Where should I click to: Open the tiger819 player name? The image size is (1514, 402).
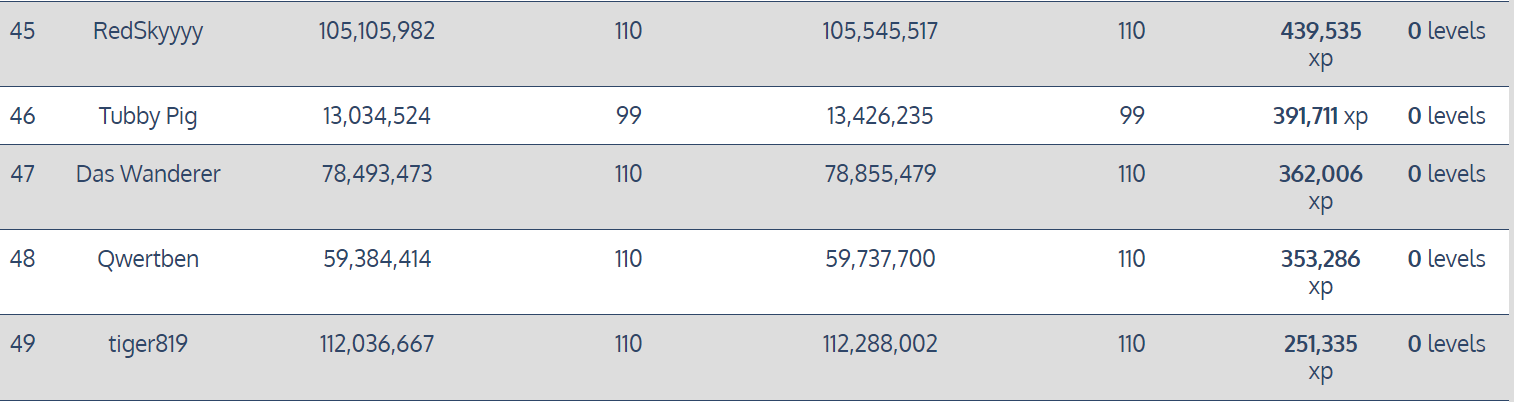click(148, 345)
